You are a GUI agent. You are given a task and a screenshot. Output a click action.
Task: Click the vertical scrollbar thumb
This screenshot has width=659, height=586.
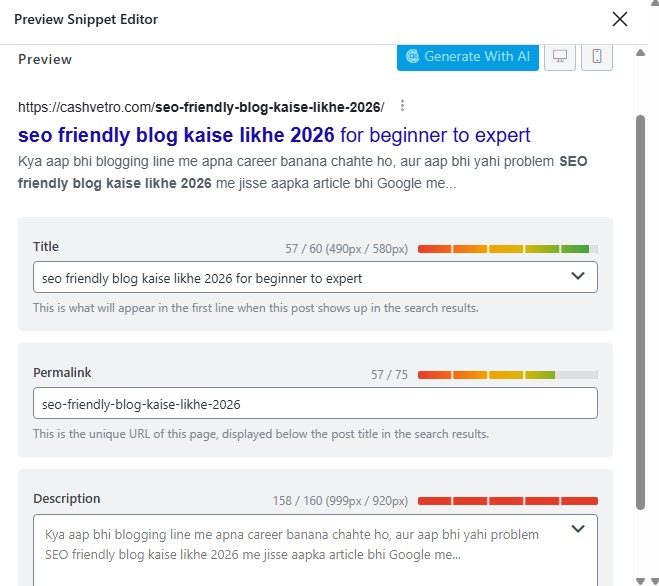(641, 310)
